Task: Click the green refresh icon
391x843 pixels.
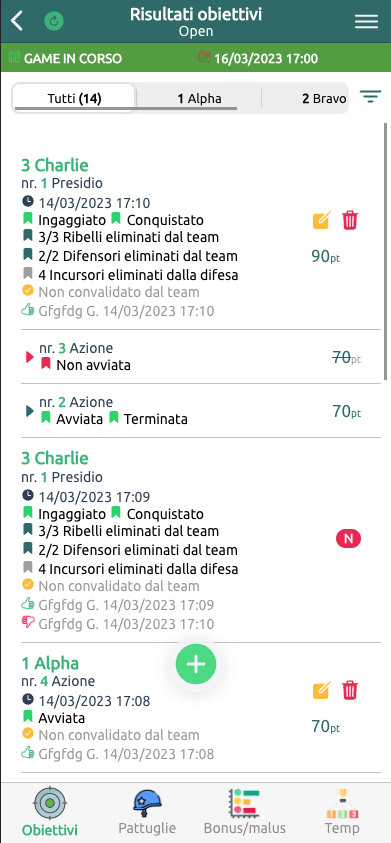Action: [x=54, y=22]
